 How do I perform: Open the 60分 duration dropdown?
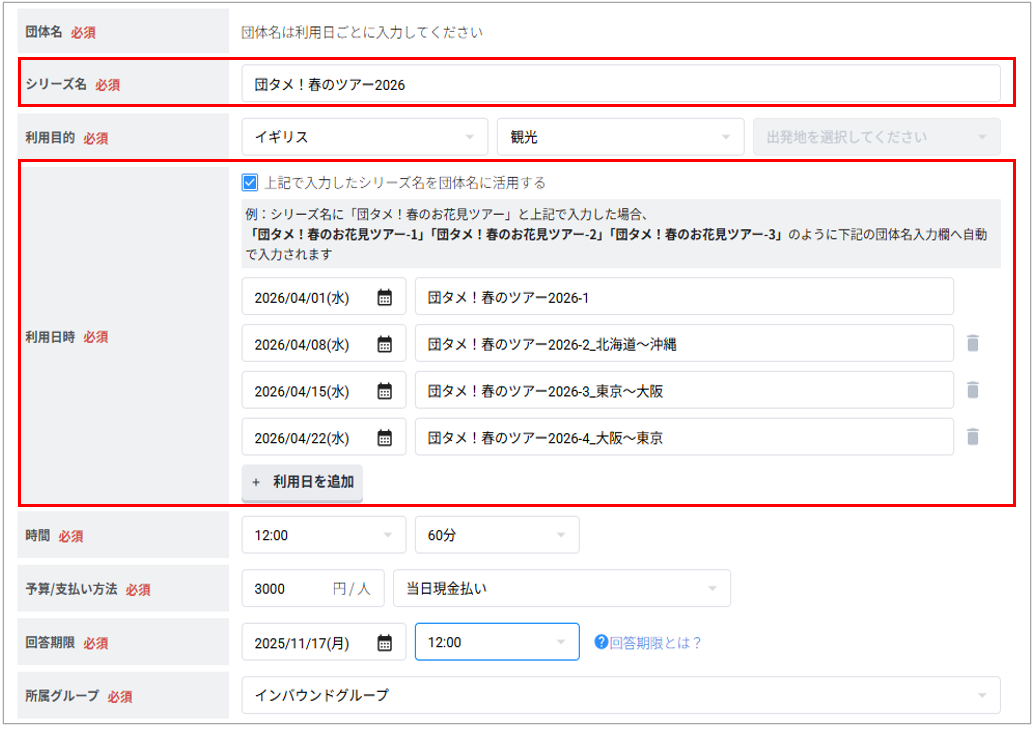pyautogui.click(x=497, y=534)
